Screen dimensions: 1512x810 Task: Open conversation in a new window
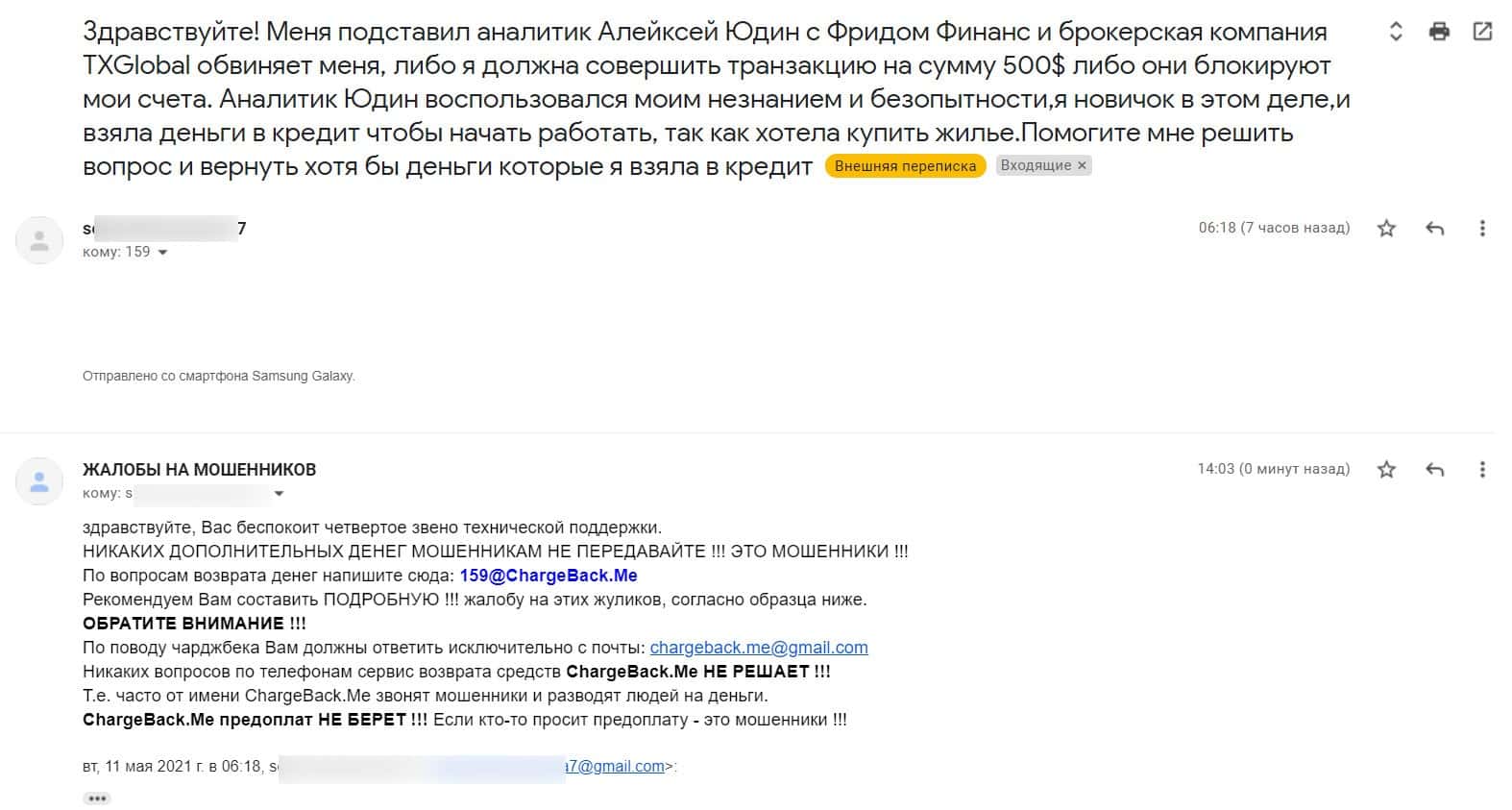click(1482, 32)
